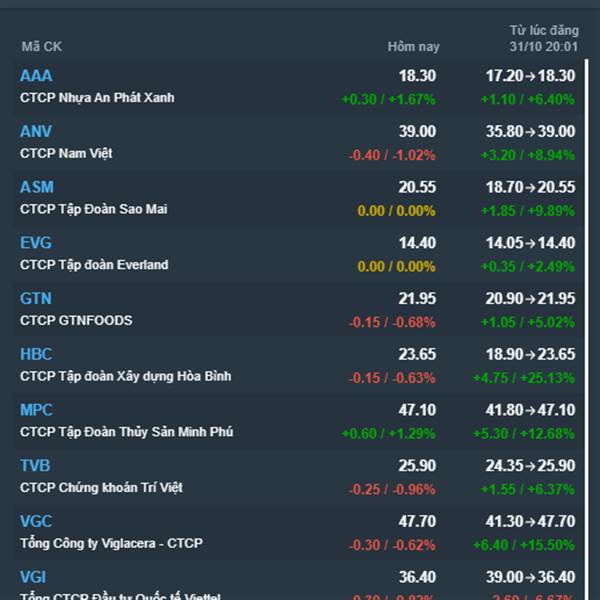Click TVB gain +1.55 / +6.37%
This screenshot has height=600, width=600.
pos(528,489)
